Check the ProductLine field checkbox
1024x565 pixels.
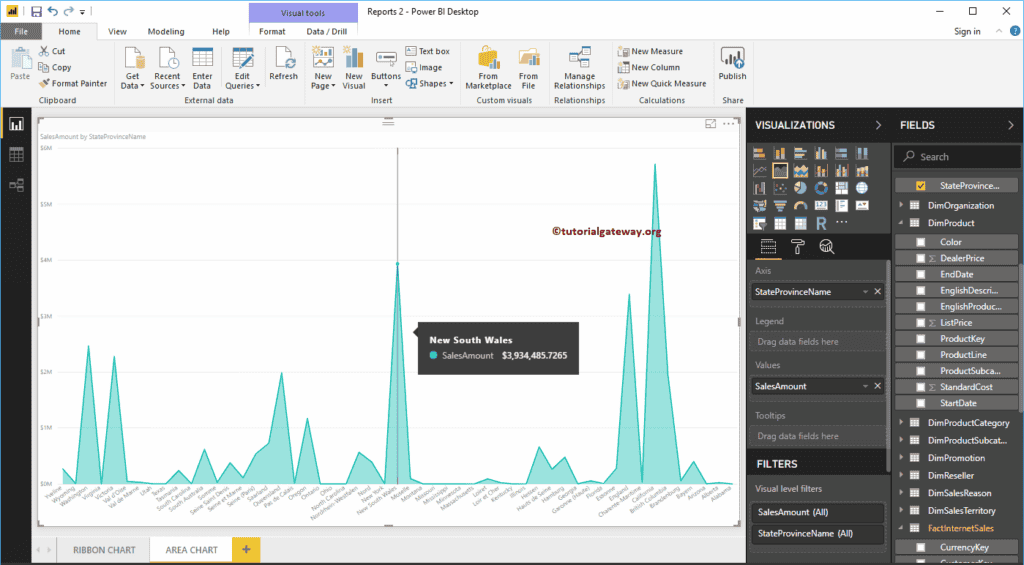(921, 355)
